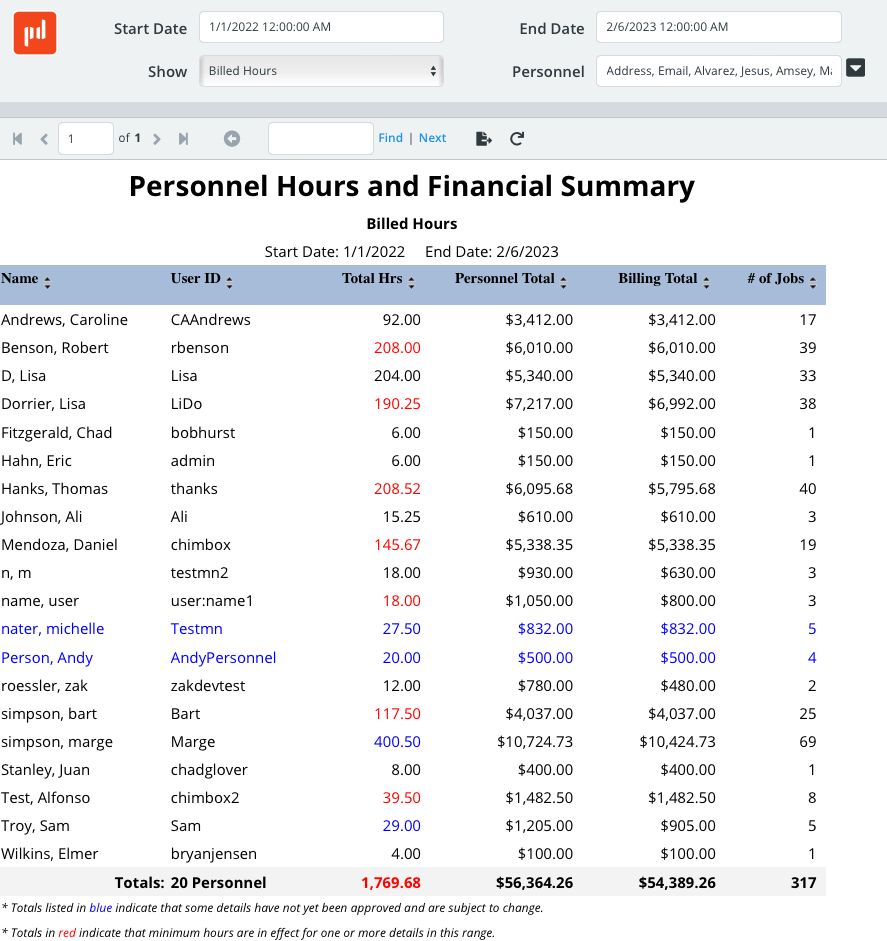Open Person, Andy drill-through link
This screenshot has width=887, height=941.
(x=47, y=658)
